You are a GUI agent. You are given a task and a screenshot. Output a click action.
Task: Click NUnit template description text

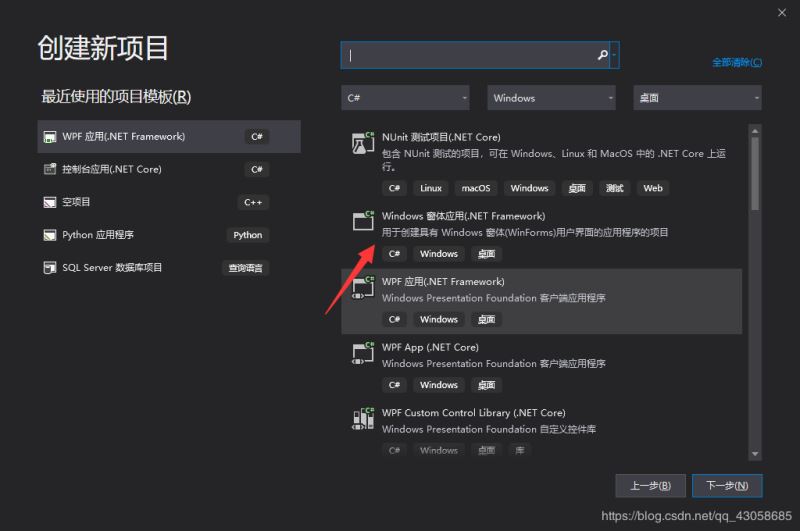point(554,160)
